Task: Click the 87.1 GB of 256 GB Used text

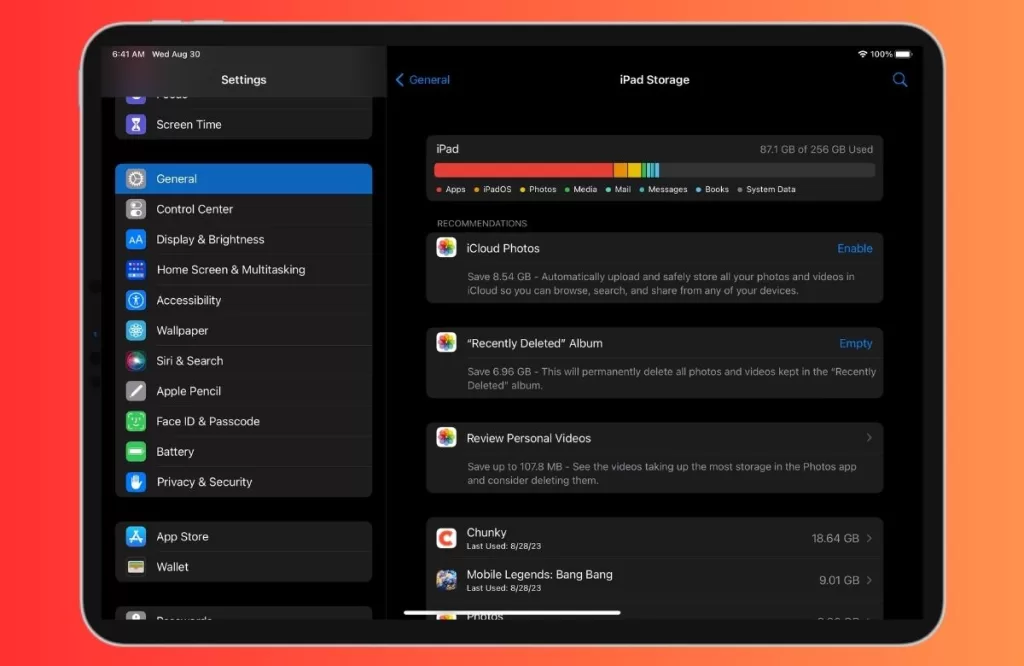Action: 816,150
